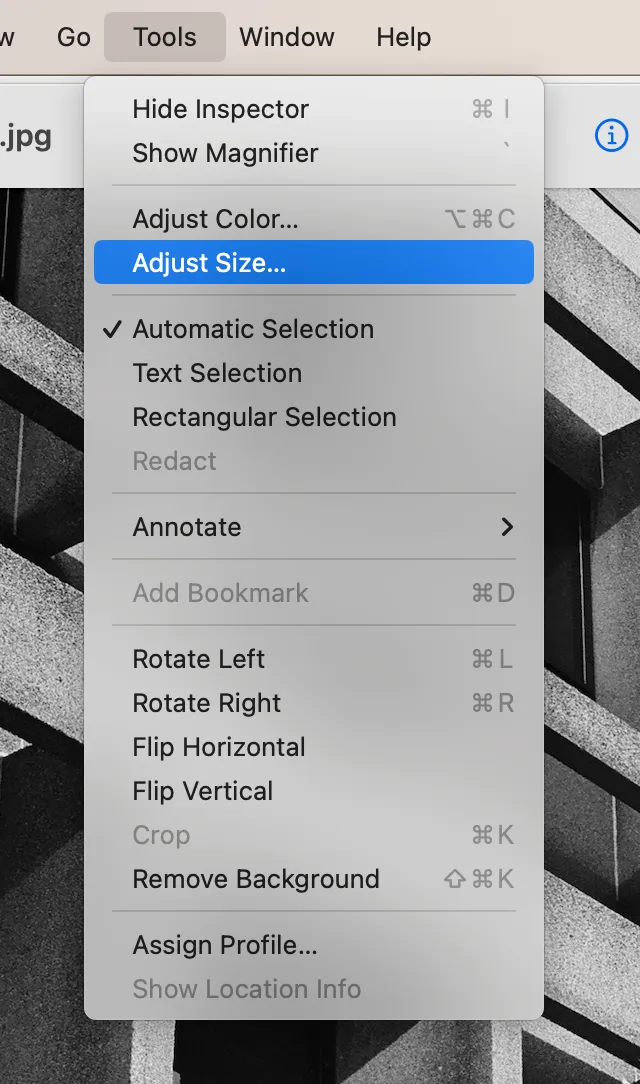Select Automatic Selection checkmark option
The width and height of the screenshot is (640, 1084).
pyautogui.click(x=253, y=329)
